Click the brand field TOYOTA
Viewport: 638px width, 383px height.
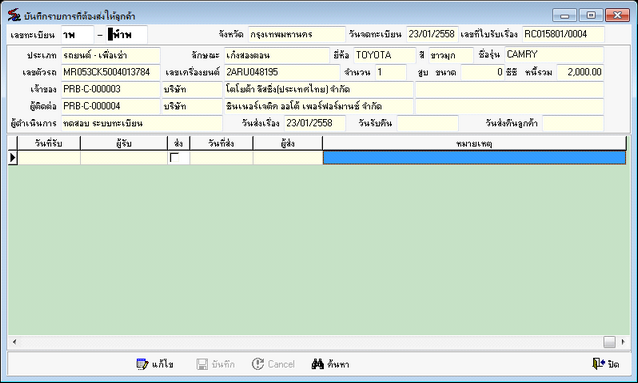(385, 55)
